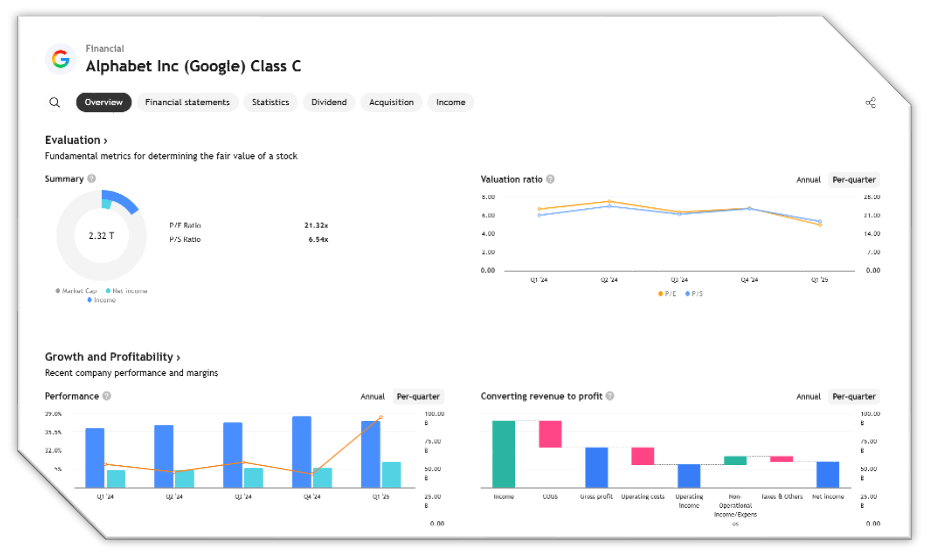Switch to the Income tab
This screenshot has width=928, height=556.
[x=451, y=102]
